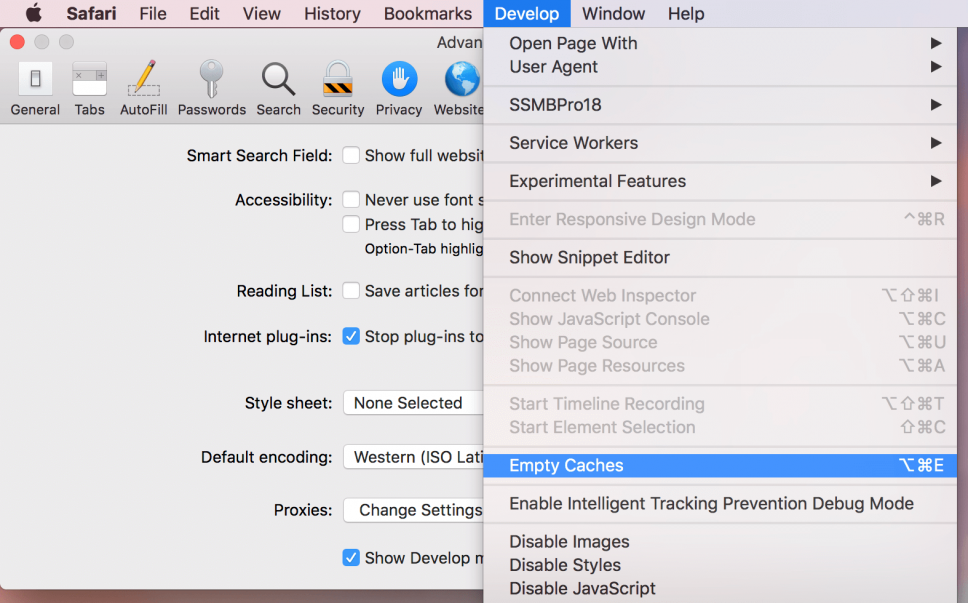
Task: Open the Tabs preferences pane icon
Action: click(90, 79)
